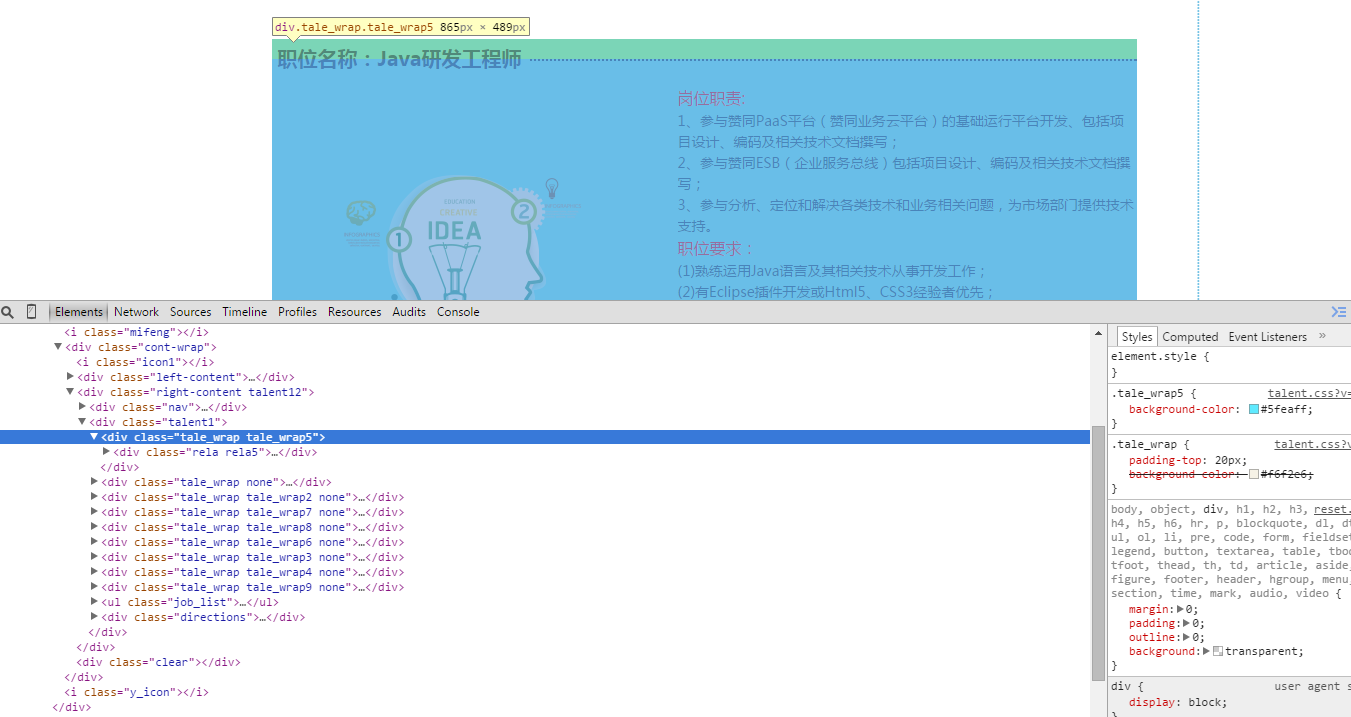Open the Computed styles tab

tap(1190, 337)
